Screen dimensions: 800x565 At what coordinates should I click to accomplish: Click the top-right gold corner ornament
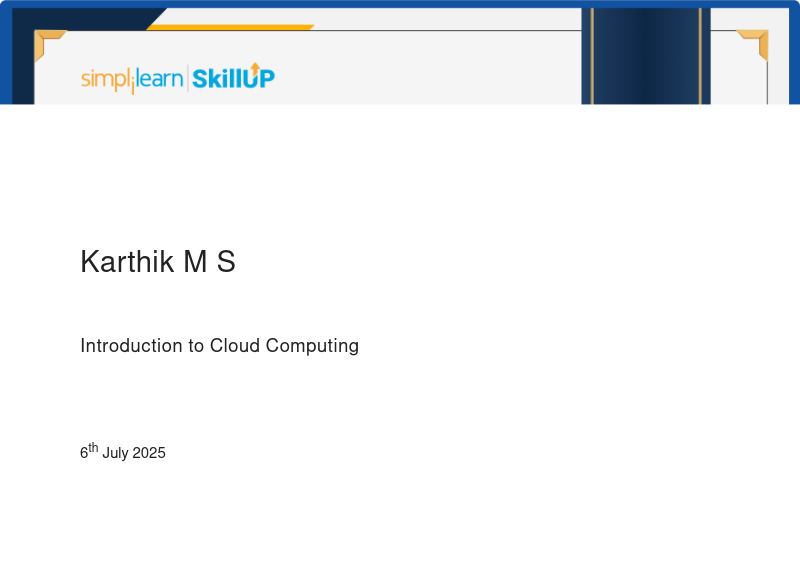(756, 41)
